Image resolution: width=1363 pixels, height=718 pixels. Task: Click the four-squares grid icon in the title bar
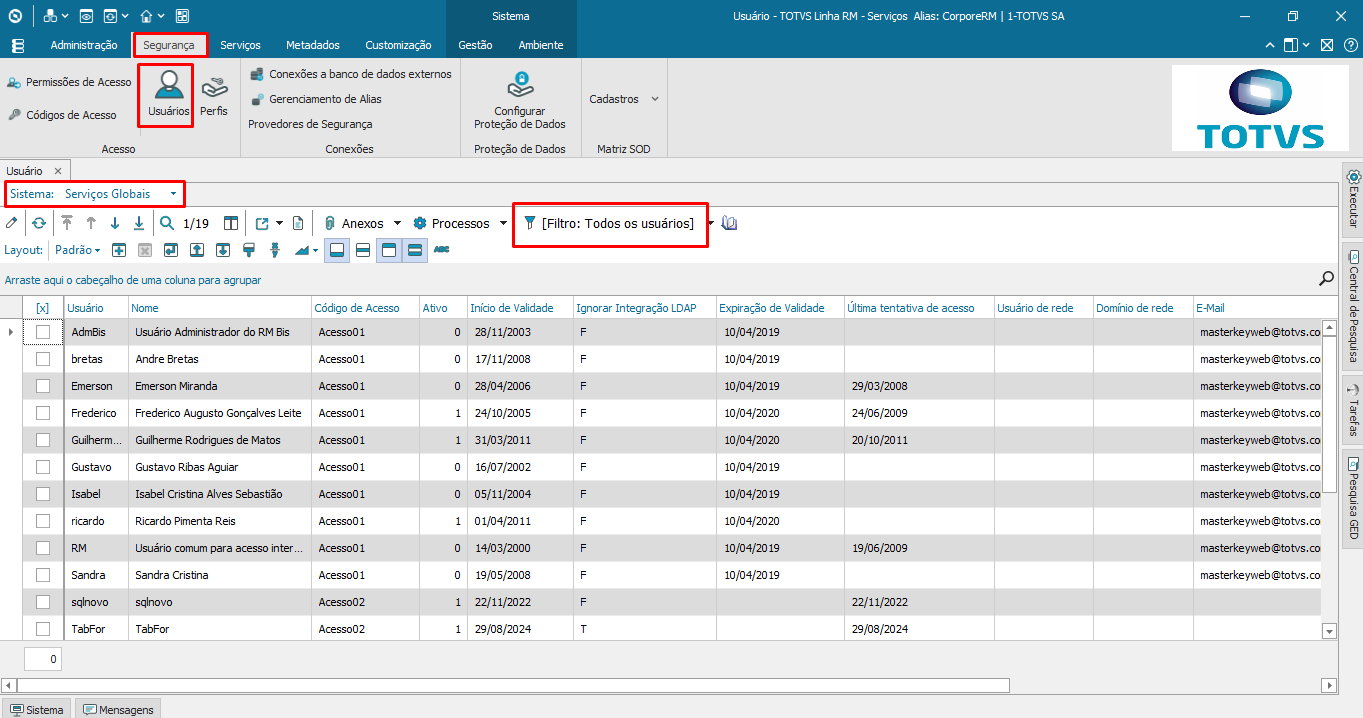tap(182, 16)
